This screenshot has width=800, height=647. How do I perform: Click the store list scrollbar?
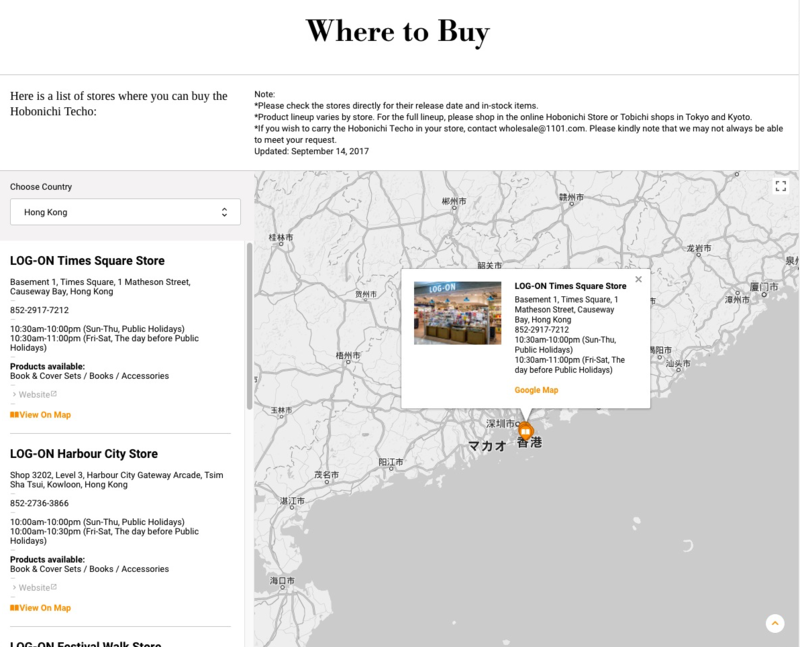[249, 326]
